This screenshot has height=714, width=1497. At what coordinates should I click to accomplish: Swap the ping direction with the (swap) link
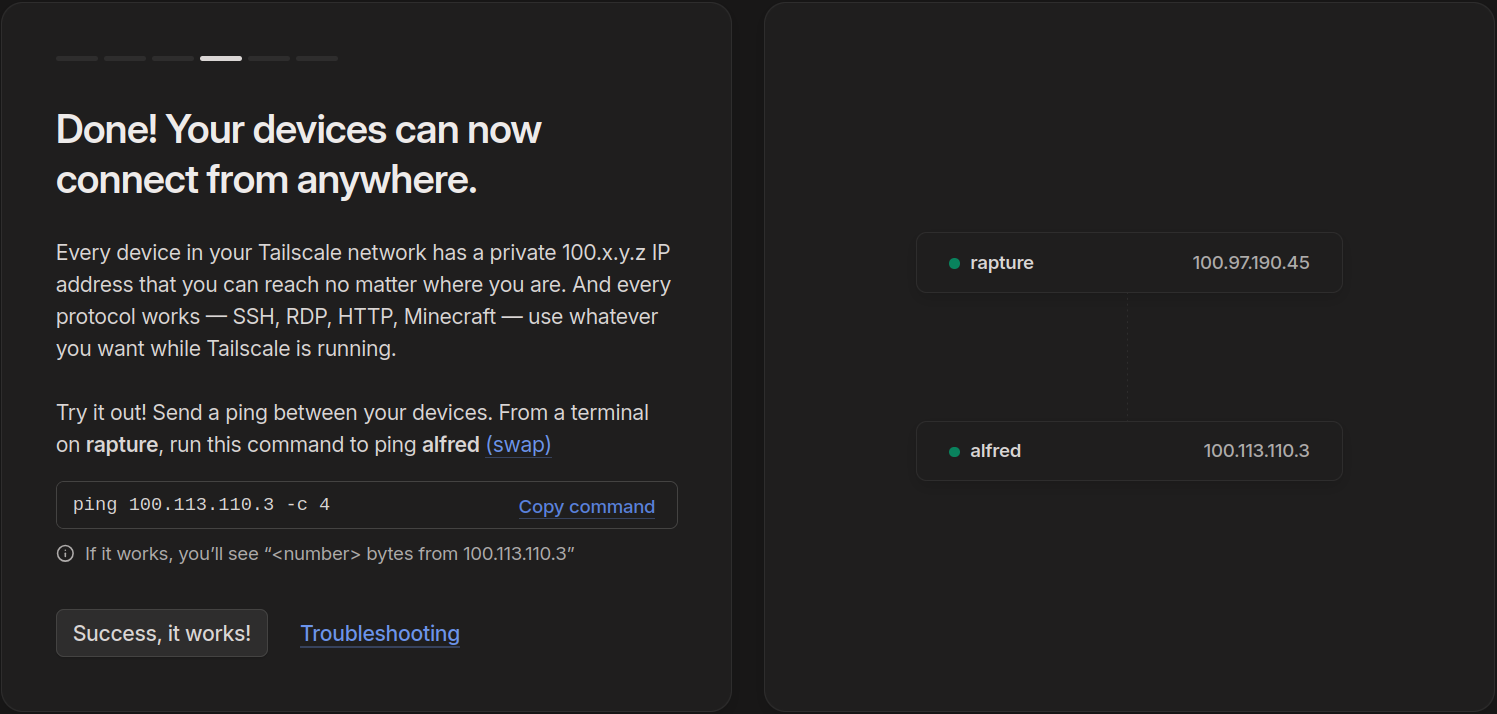click(518, 444)
